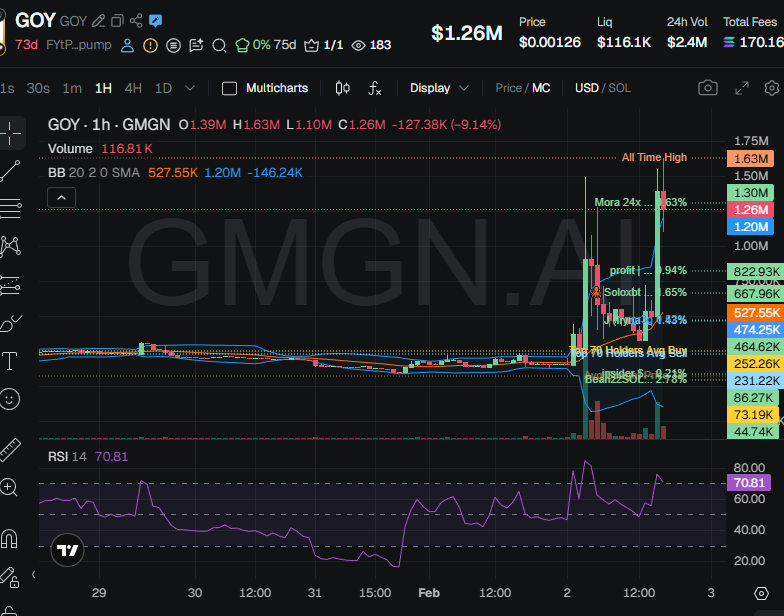Click the TradingView logo badge
This screenshot has height=616, width=784.
coord(68,550)
